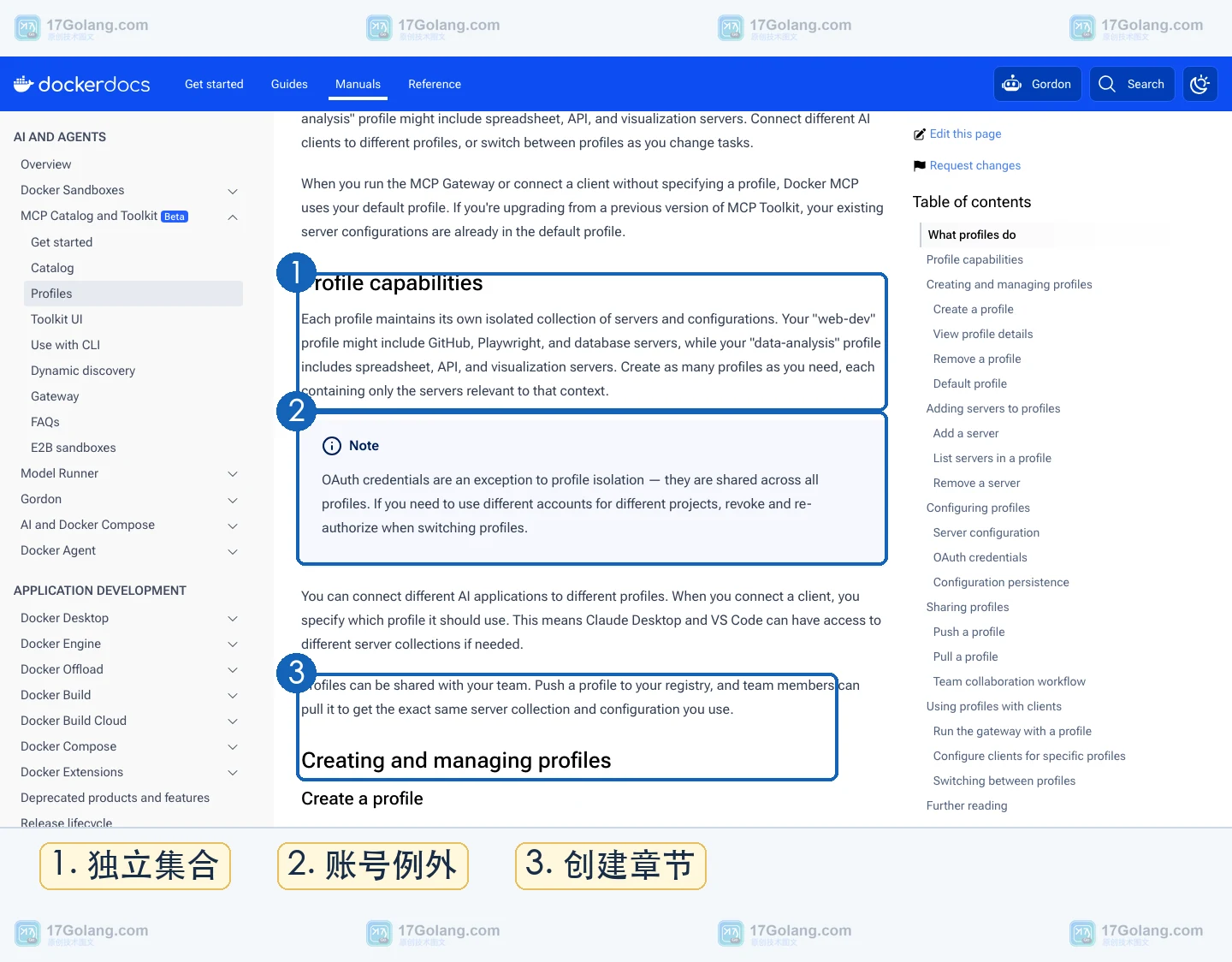
Task: Jump to View profile details
Action: 983,334
